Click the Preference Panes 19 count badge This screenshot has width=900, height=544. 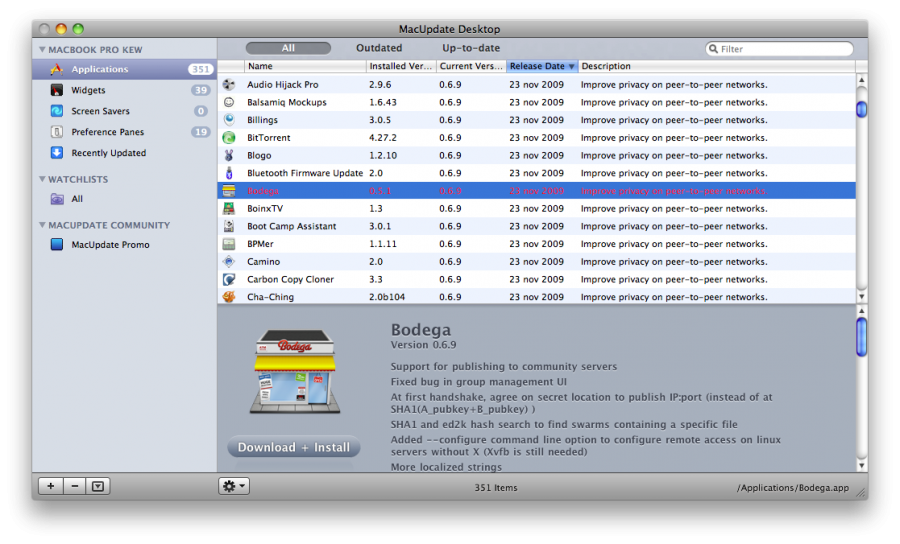(x=200, y=132)
